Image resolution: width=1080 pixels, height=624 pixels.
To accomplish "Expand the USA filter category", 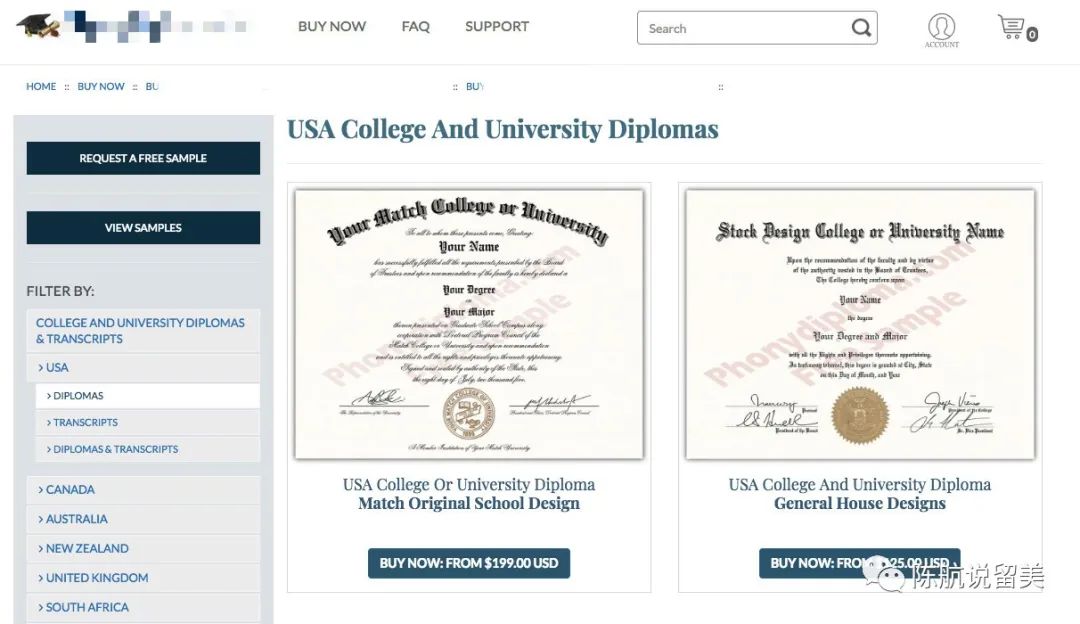I will pos(57,368).
